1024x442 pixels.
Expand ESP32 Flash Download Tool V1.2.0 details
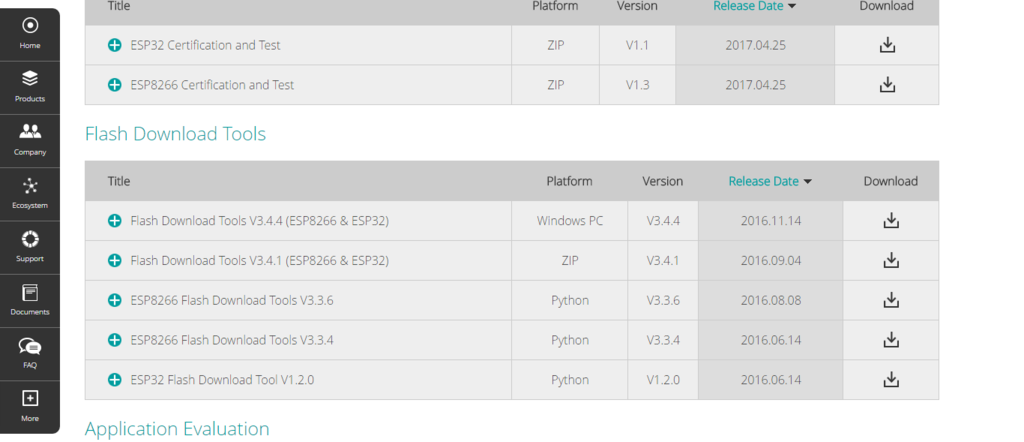114,380
